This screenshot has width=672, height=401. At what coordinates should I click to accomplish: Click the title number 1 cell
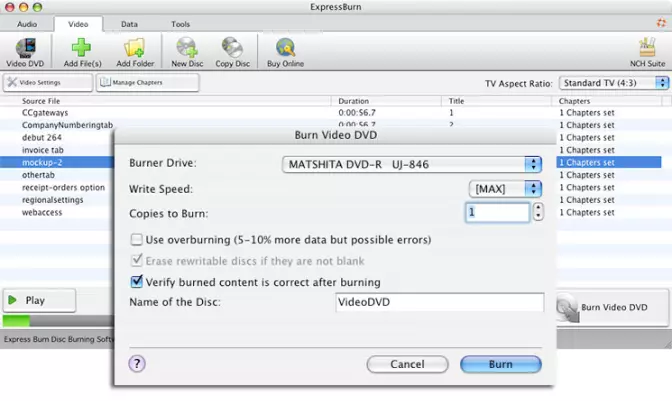(x=451, y=113)
